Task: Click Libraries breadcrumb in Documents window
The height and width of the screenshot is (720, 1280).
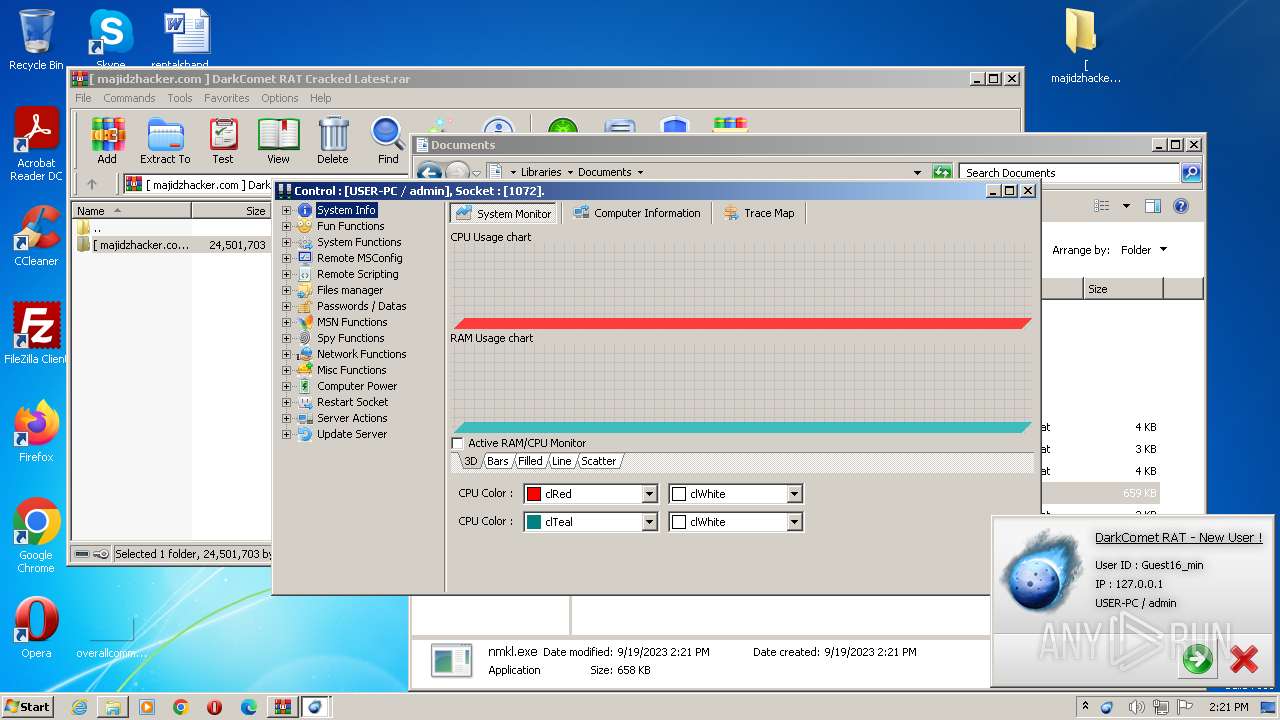Action: [x=541, y=172]
